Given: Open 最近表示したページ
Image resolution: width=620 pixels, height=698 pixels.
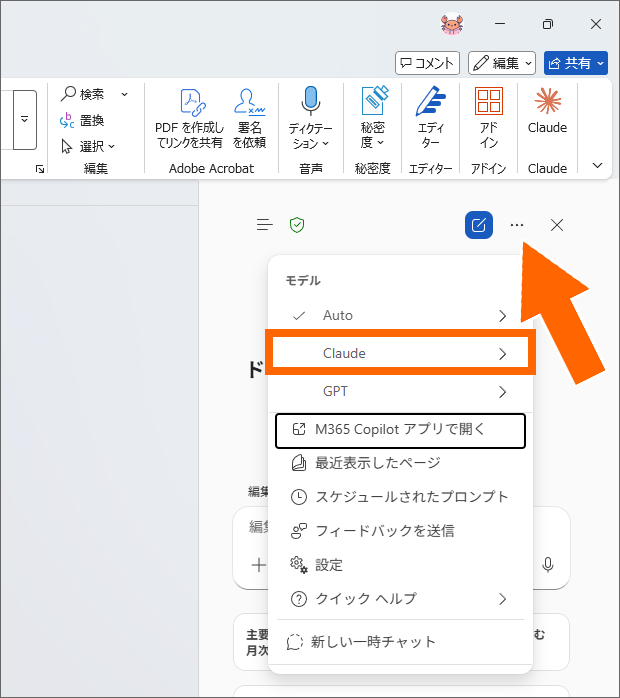Looking at the screenshot, I should pos(399,463).
